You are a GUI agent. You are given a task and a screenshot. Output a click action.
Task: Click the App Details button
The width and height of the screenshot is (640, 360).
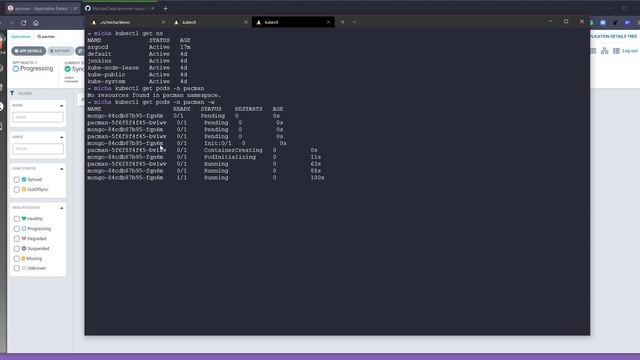click(x=29, y=51)
